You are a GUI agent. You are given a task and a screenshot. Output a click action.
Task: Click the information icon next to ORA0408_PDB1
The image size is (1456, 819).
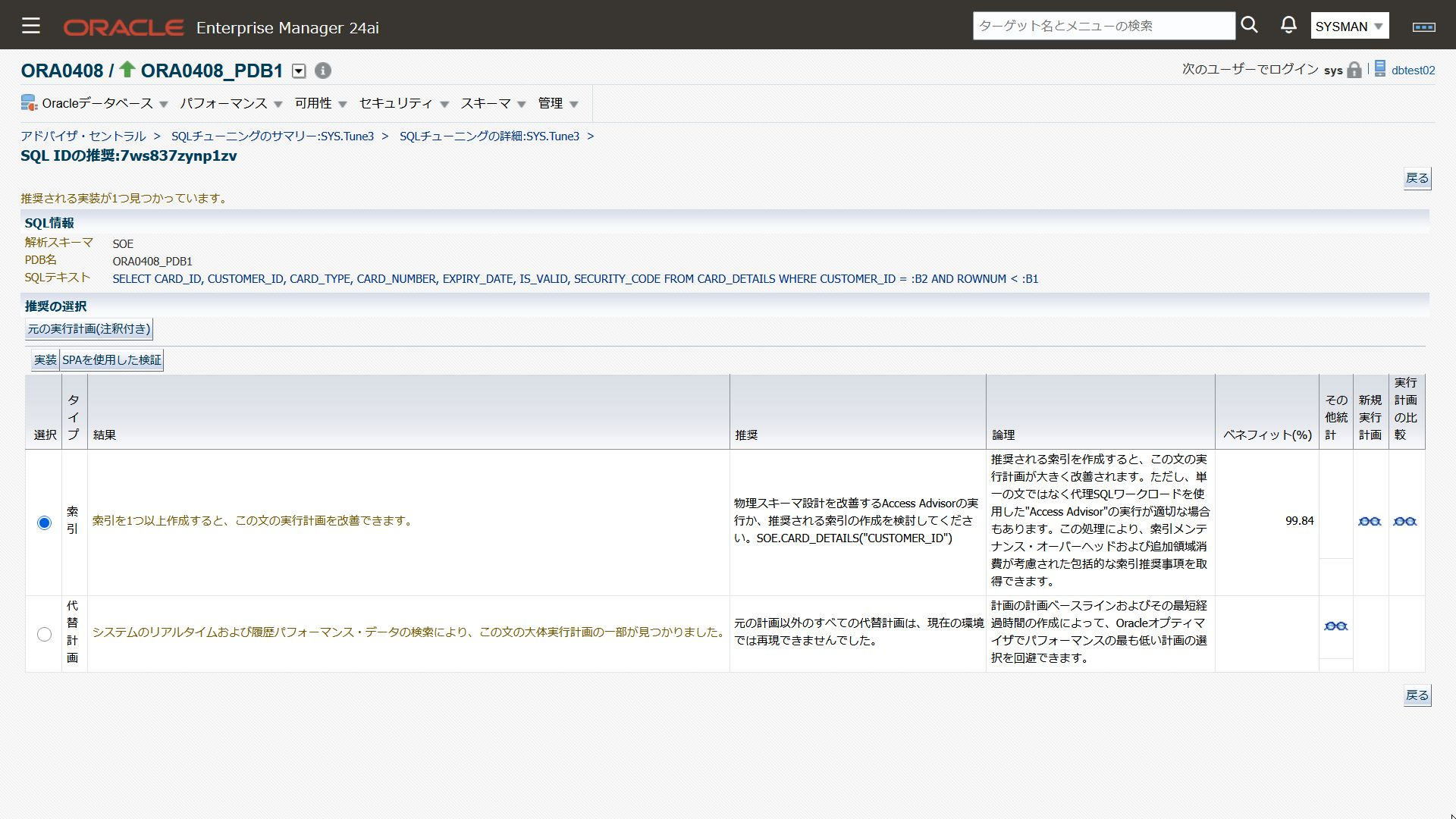click(322, 71)
